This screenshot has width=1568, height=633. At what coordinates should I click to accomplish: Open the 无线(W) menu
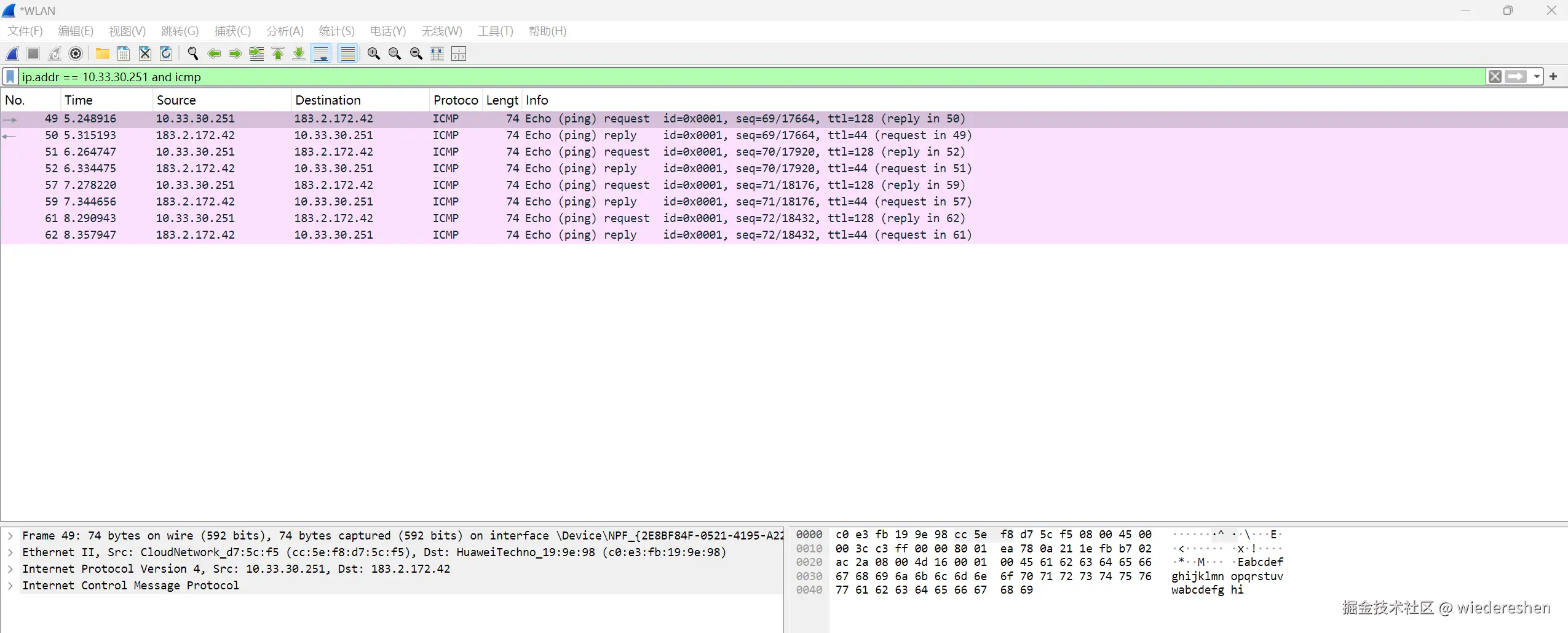point(442,31)
